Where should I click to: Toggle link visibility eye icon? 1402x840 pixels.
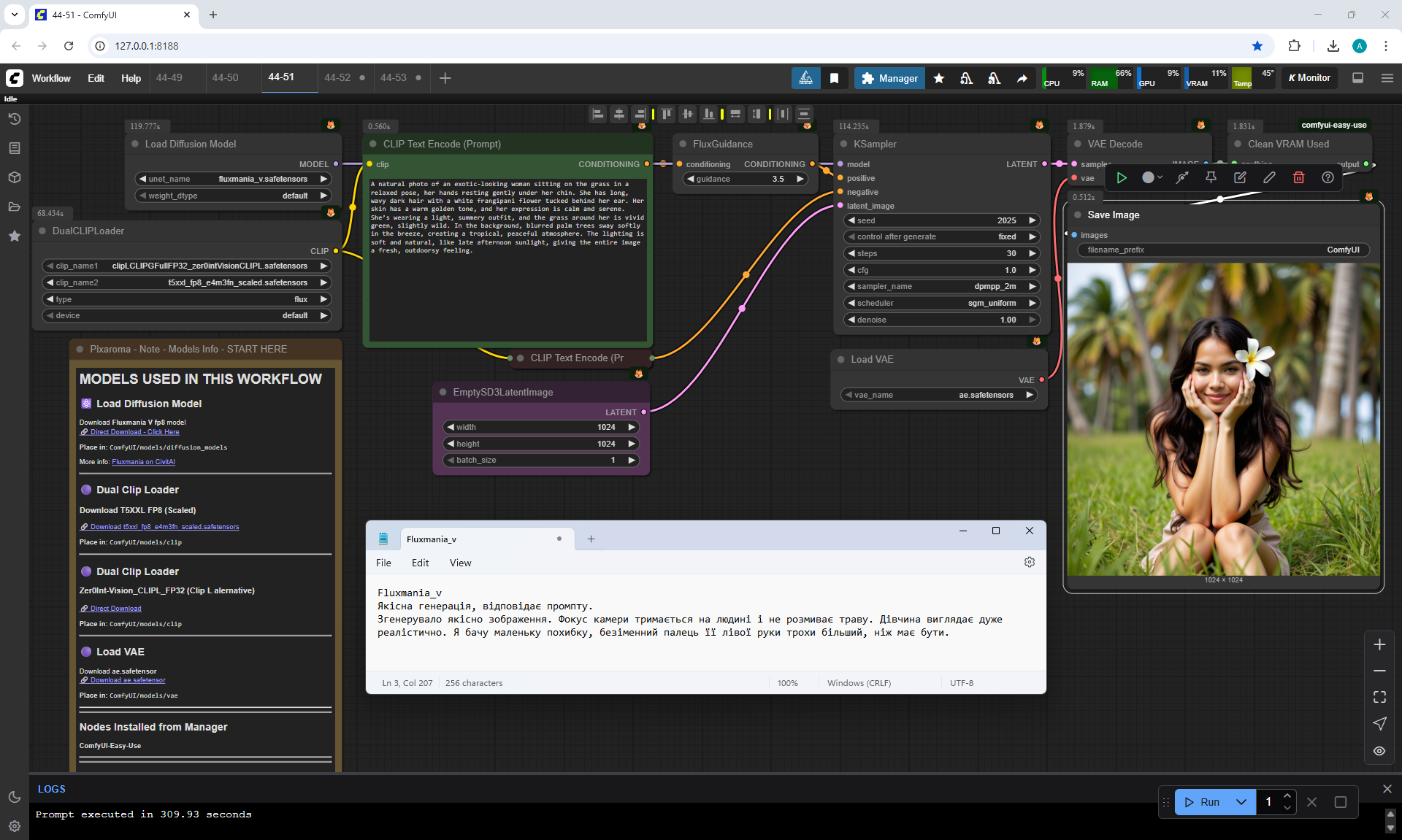pos(1379,751)
